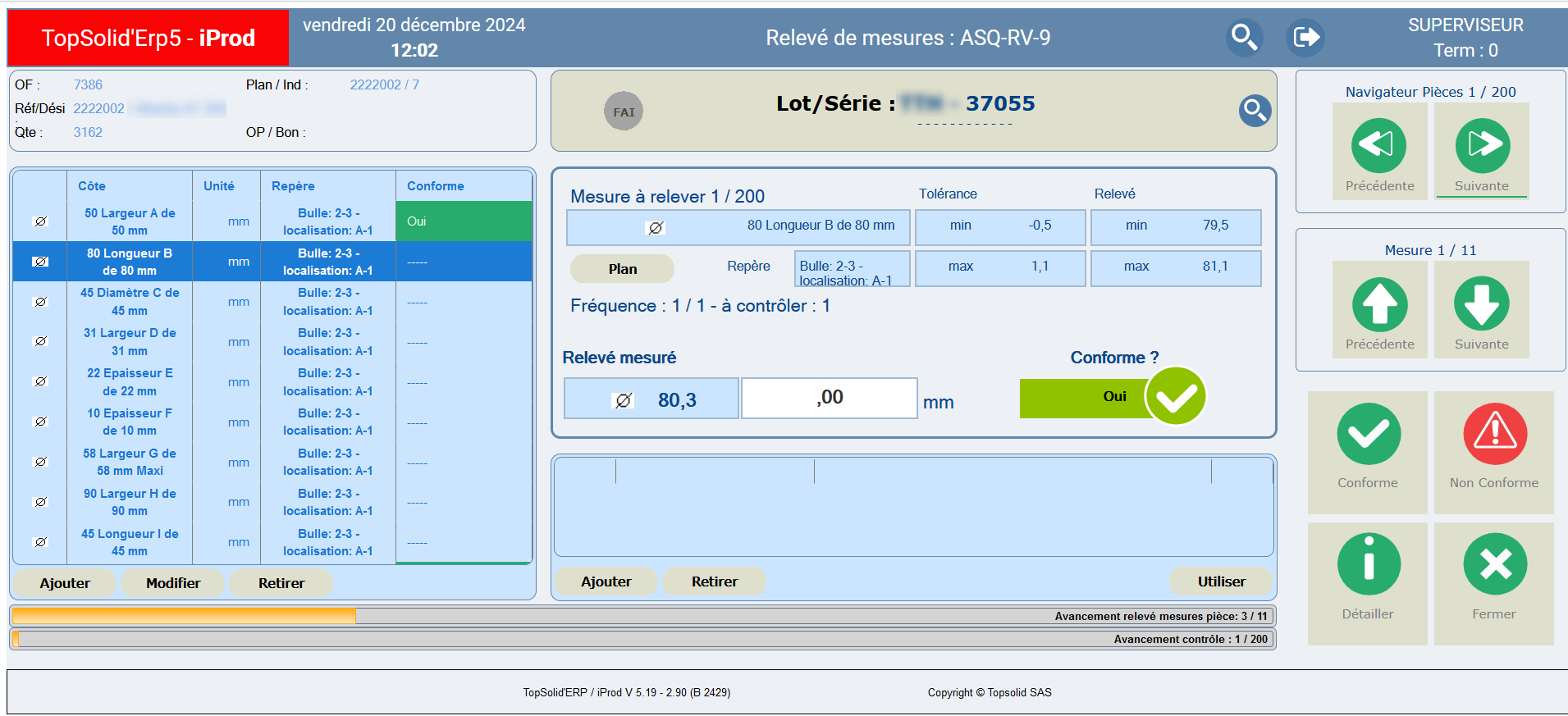This screenshot has height=716, width=1568.
Task: Select the 45 Longueur I de 45 mm row
Action: tap(272, 542)
